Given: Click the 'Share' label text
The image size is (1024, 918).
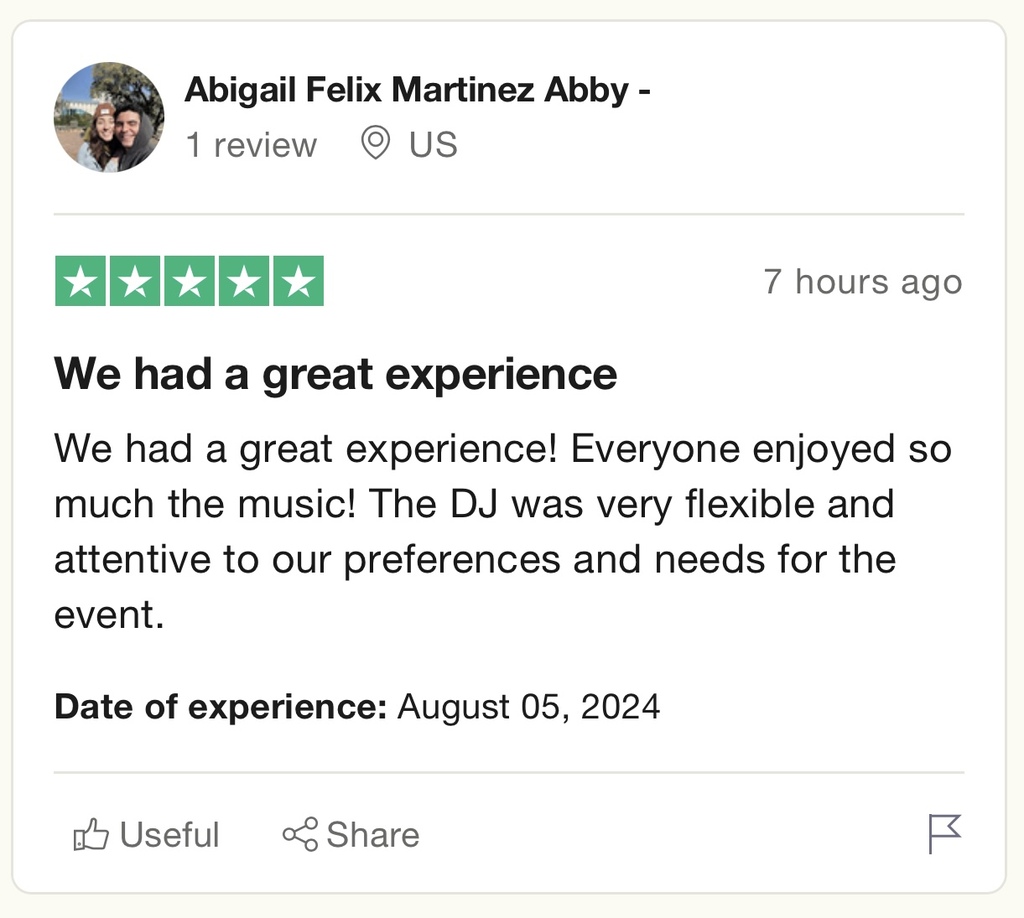Looking at the screenshot, I should 373,835.
